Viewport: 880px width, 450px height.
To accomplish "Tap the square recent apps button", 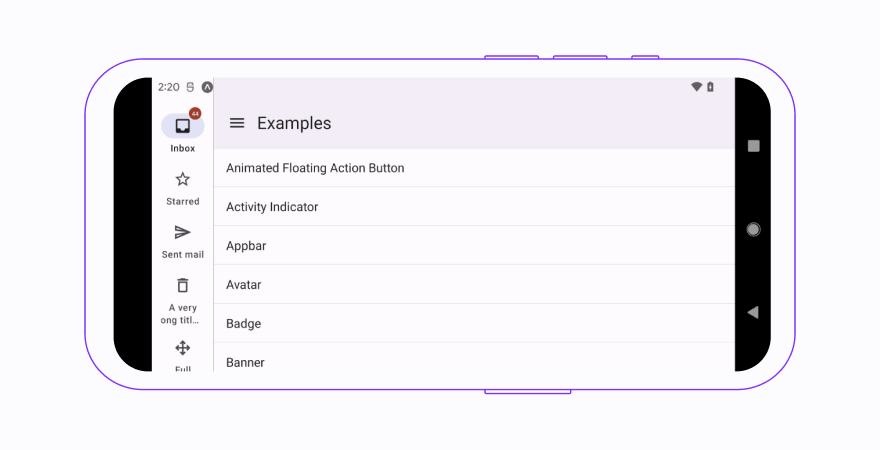I will point(753,146).
